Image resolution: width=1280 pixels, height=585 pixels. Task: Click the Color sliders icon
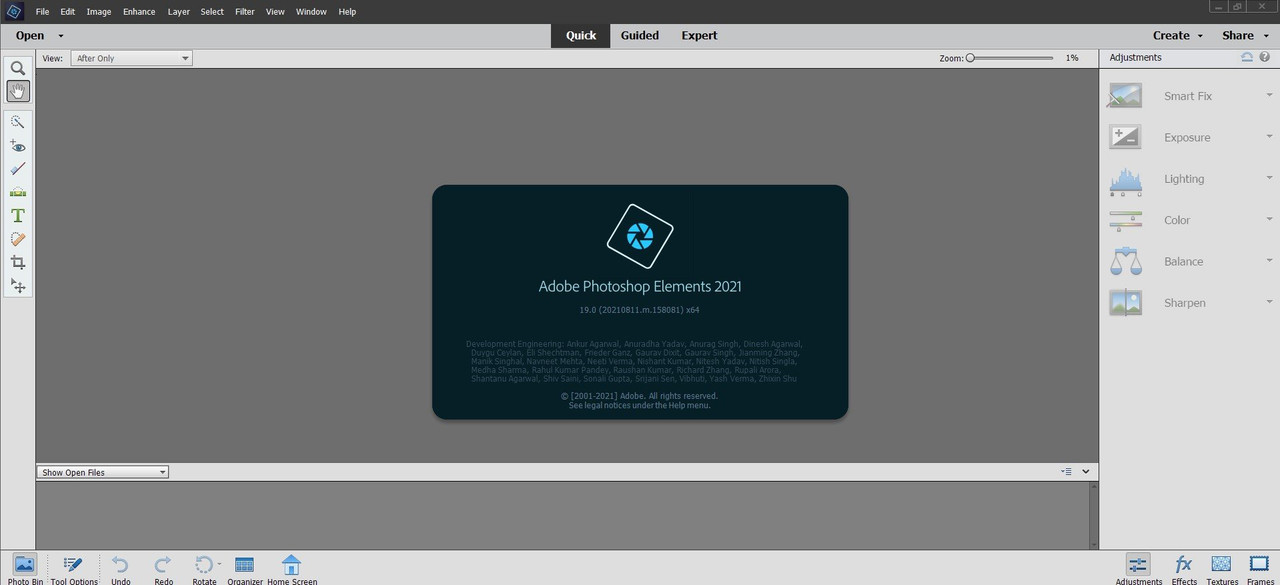pyautogui.click(x=1125, y=220)
